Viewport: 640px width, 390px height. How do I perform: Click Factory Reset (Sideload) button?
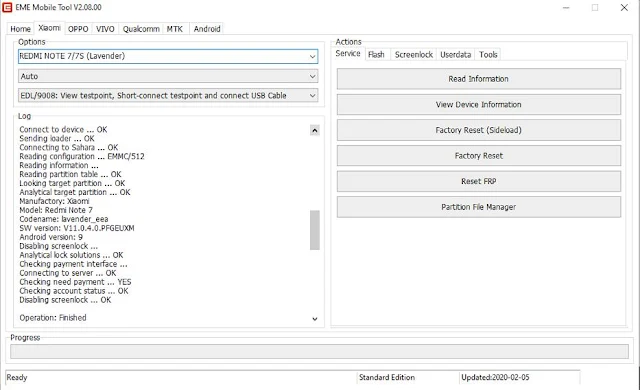tap(478, 130)
